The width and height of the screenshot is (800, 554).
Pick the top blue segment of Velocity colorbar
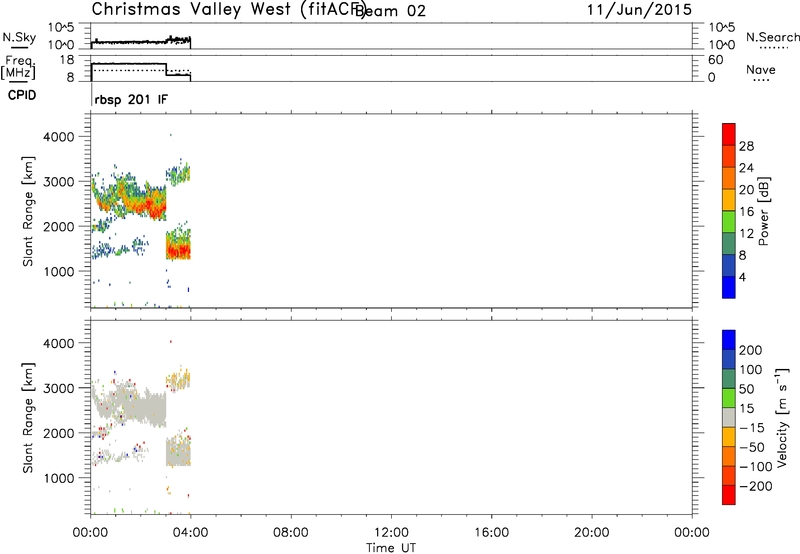click(729, 340)
